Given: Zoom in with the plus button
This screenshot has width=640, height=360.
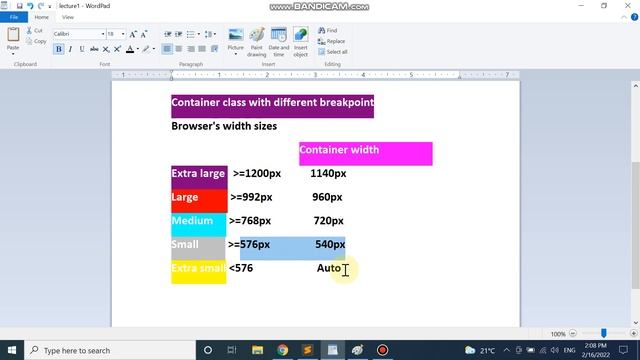Looking at the screenshot, I should pyautogui.click(x=633, y=333).
